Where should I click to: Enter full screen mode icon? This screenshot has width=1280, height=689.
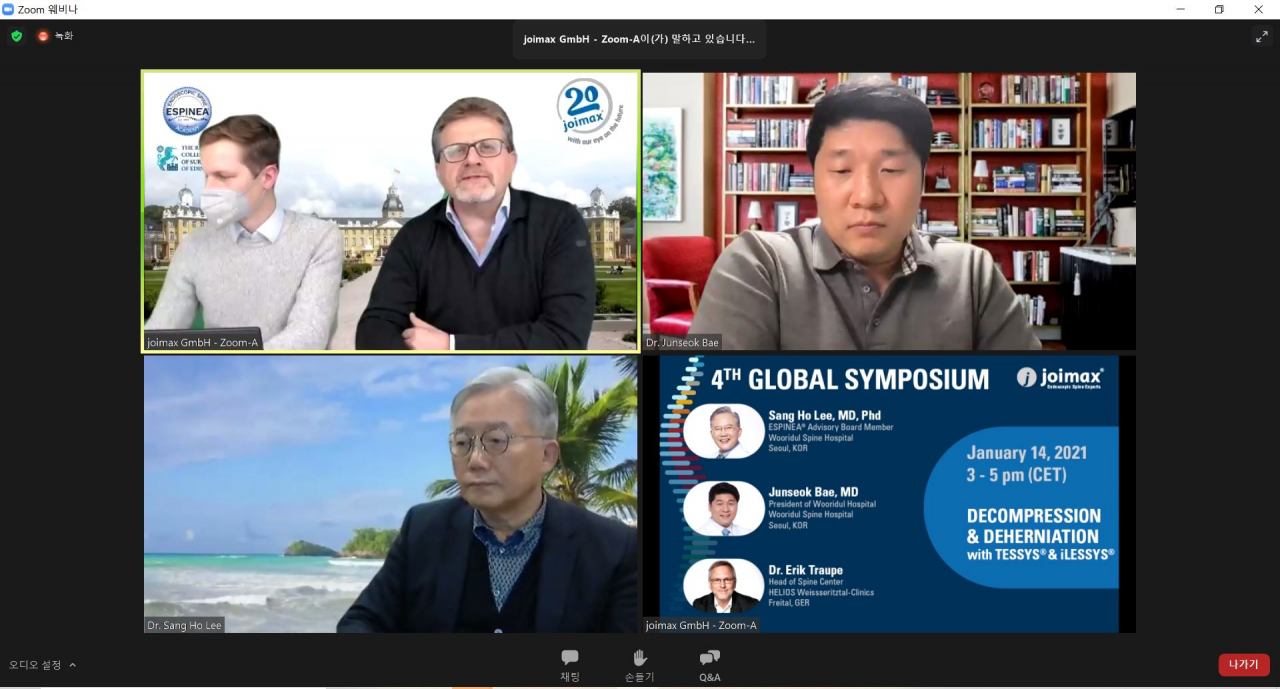click(x=1262, y=37)
